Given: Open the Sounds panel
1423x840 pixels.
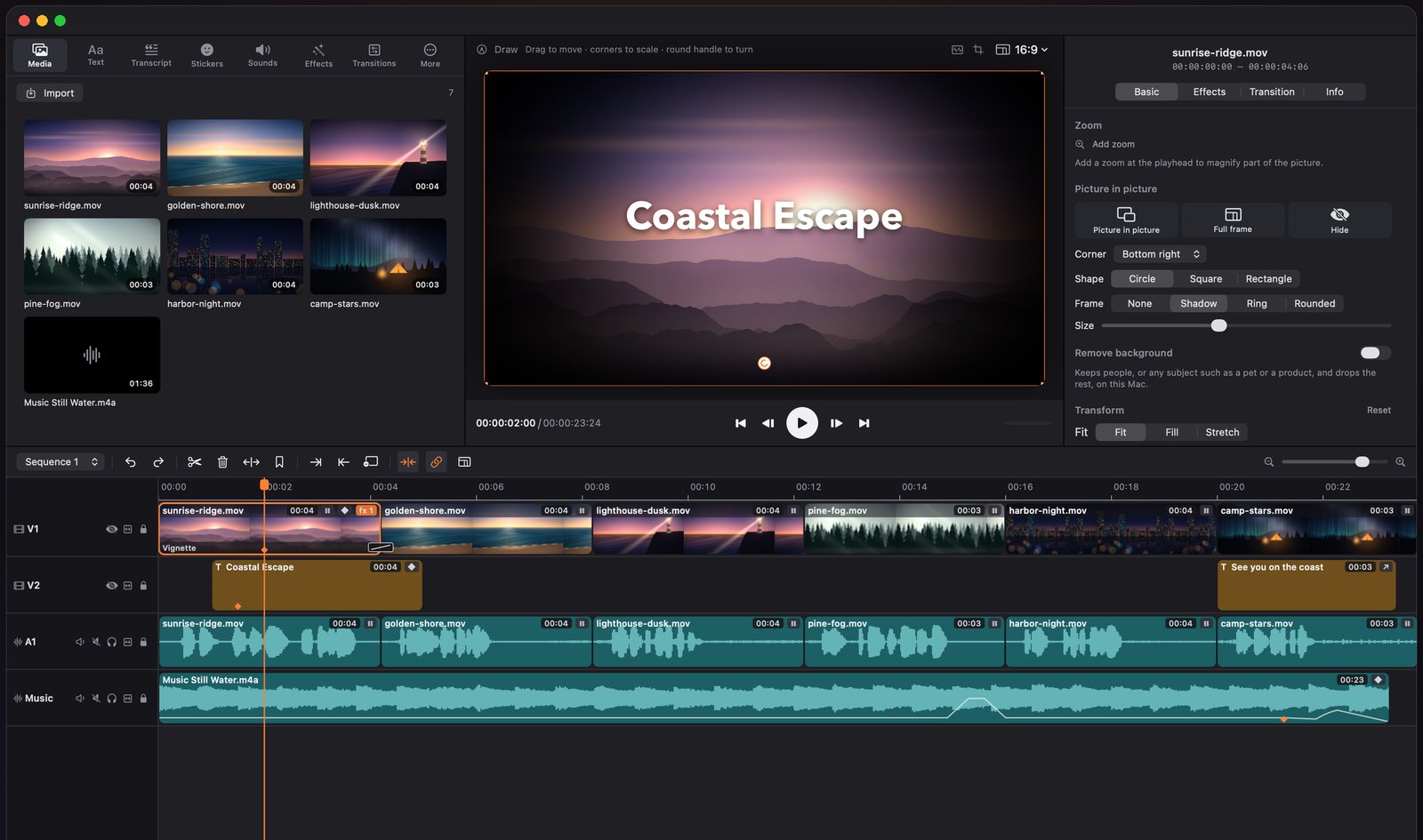Looking at the screenshot, I should [262, 55].
